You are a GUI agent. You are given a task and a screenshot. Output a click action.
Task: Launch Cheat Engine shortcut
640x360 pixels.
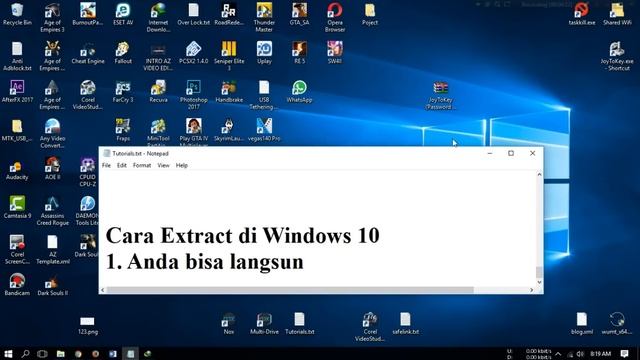[88, 53]
